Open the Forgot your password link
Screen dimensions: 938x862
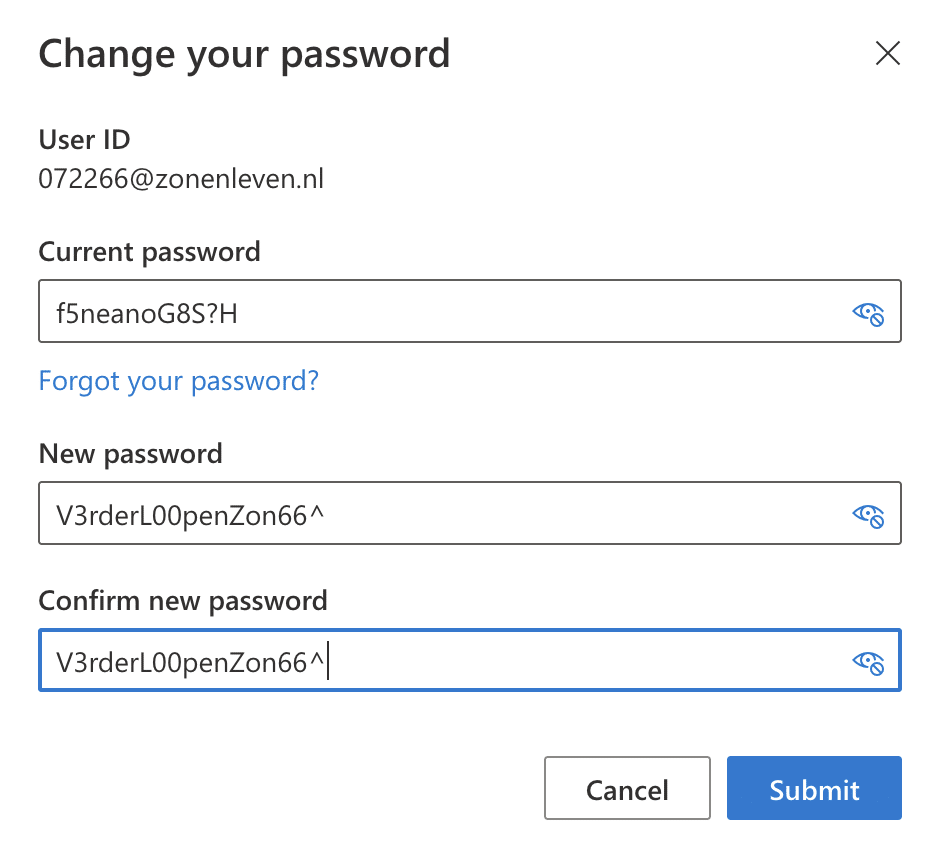click(x=178, y=381)
